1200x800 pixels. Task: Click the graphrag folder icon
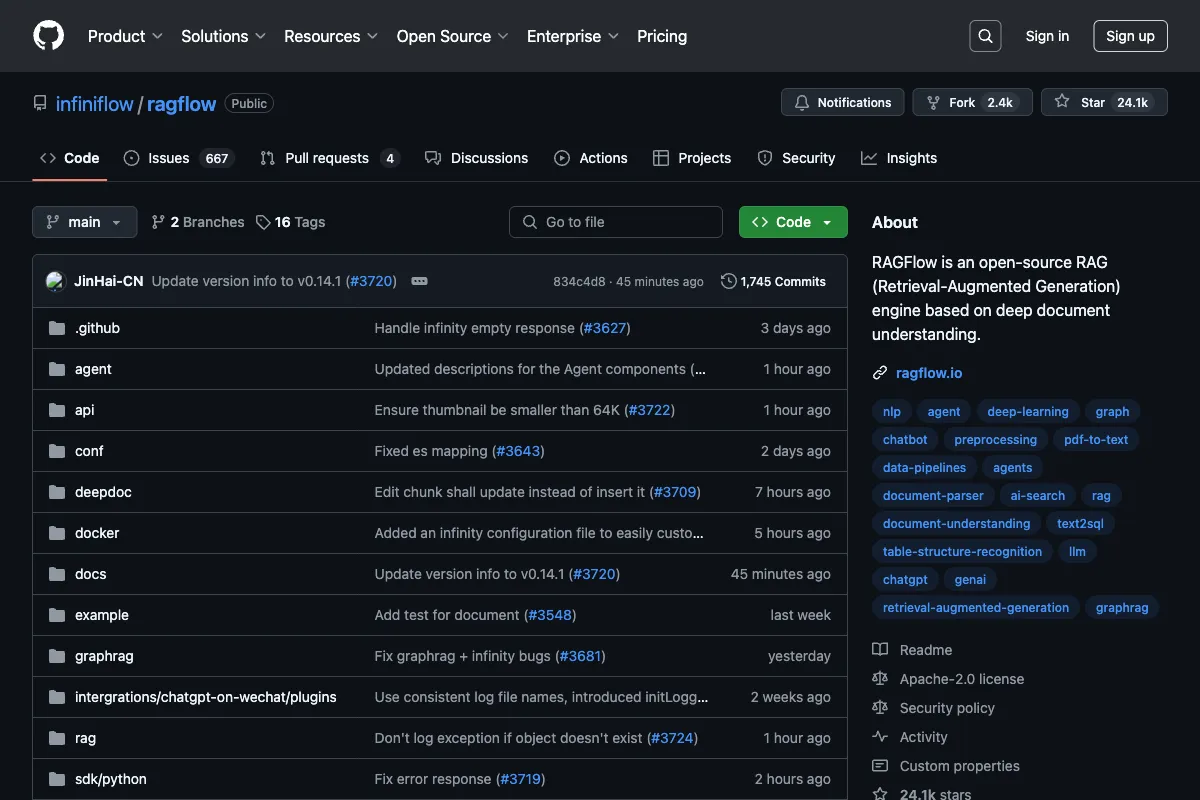tap(57, 656)
